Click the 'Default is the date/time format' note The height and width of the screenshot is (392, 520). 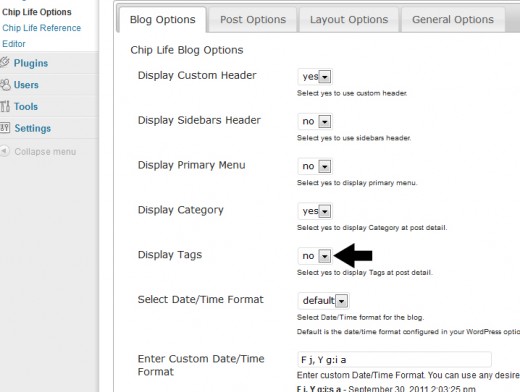[408, 332]
